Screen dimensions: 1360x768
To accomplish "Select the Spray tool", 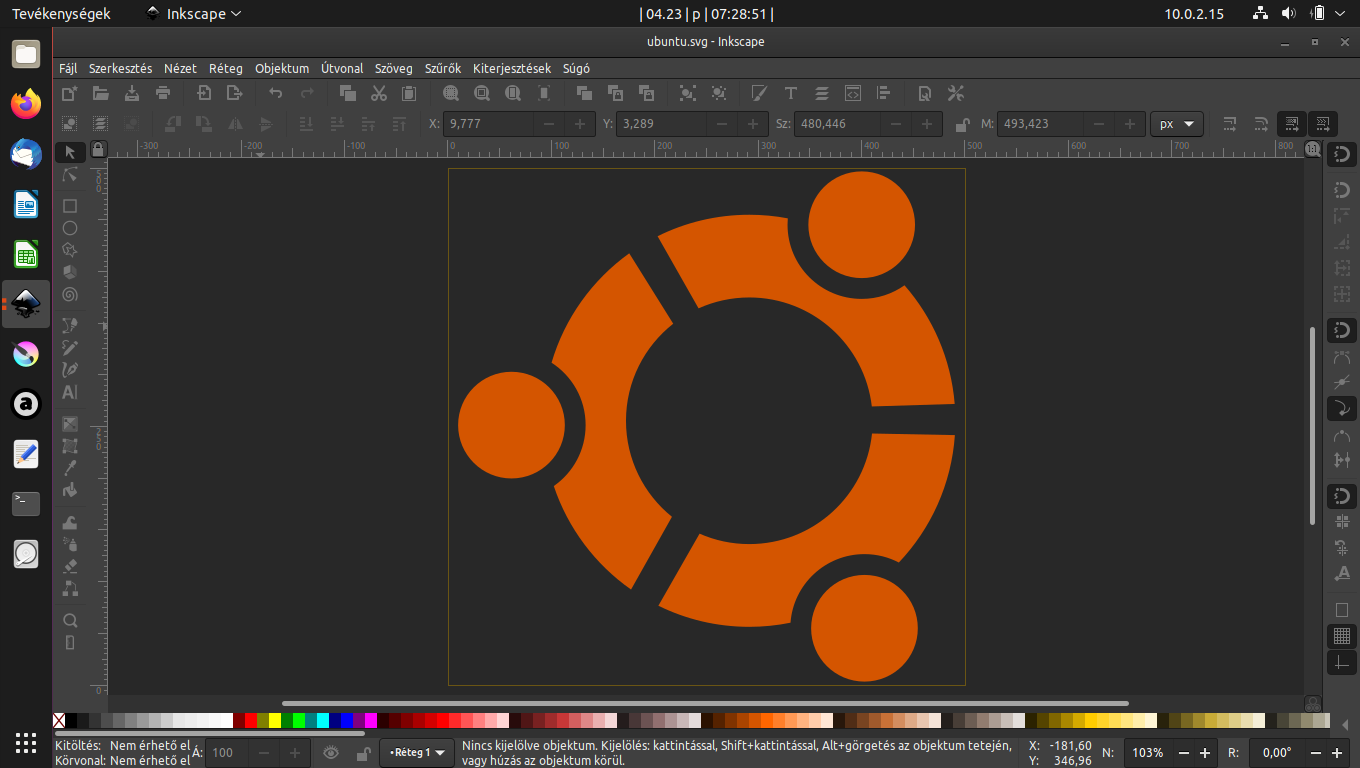I will pos(69,544).
